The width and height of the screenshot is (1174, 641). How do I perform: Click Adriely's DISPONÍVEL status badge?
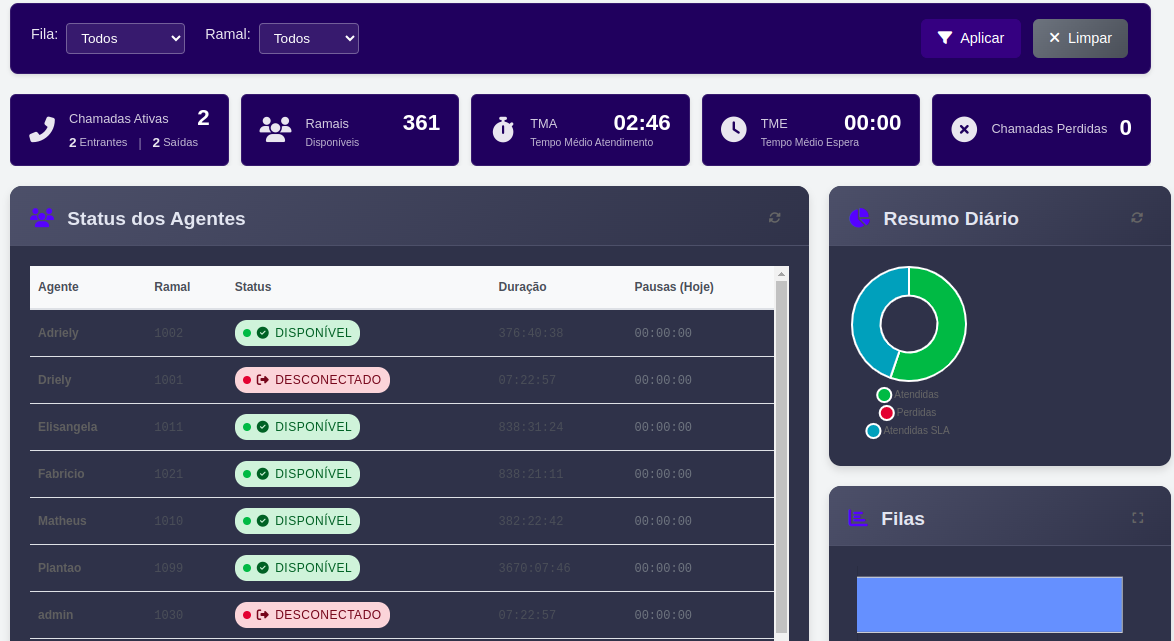click(x=297, y=333)
